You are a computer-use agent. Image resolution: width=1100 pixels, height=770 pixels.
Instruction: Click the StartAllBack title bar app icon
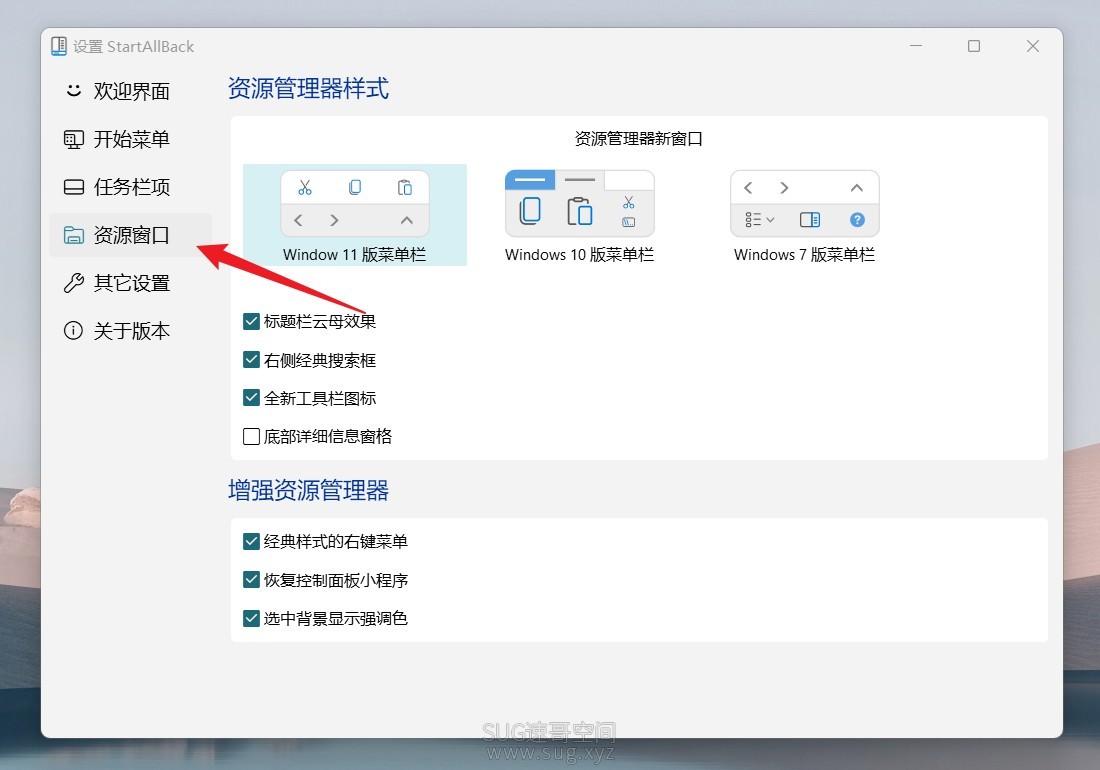click(x=59, y=46)
